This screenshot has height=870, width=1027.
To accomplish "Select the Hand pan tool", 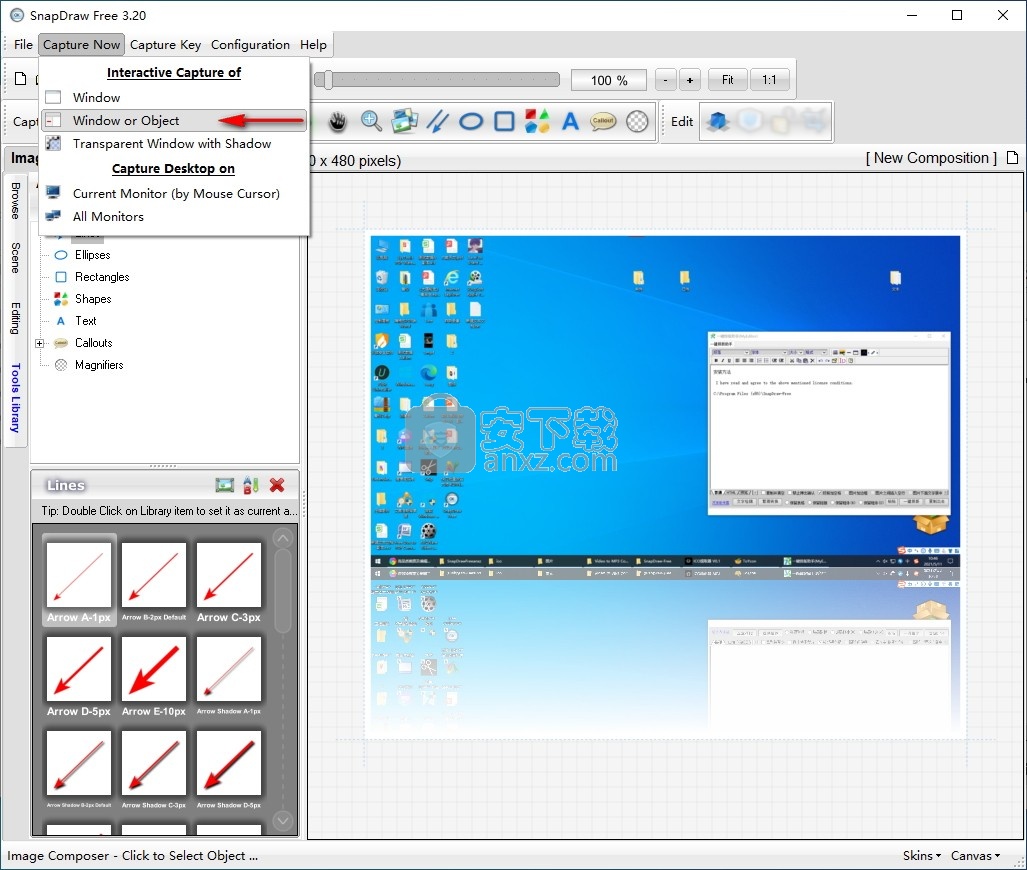I will click(337, 121).
